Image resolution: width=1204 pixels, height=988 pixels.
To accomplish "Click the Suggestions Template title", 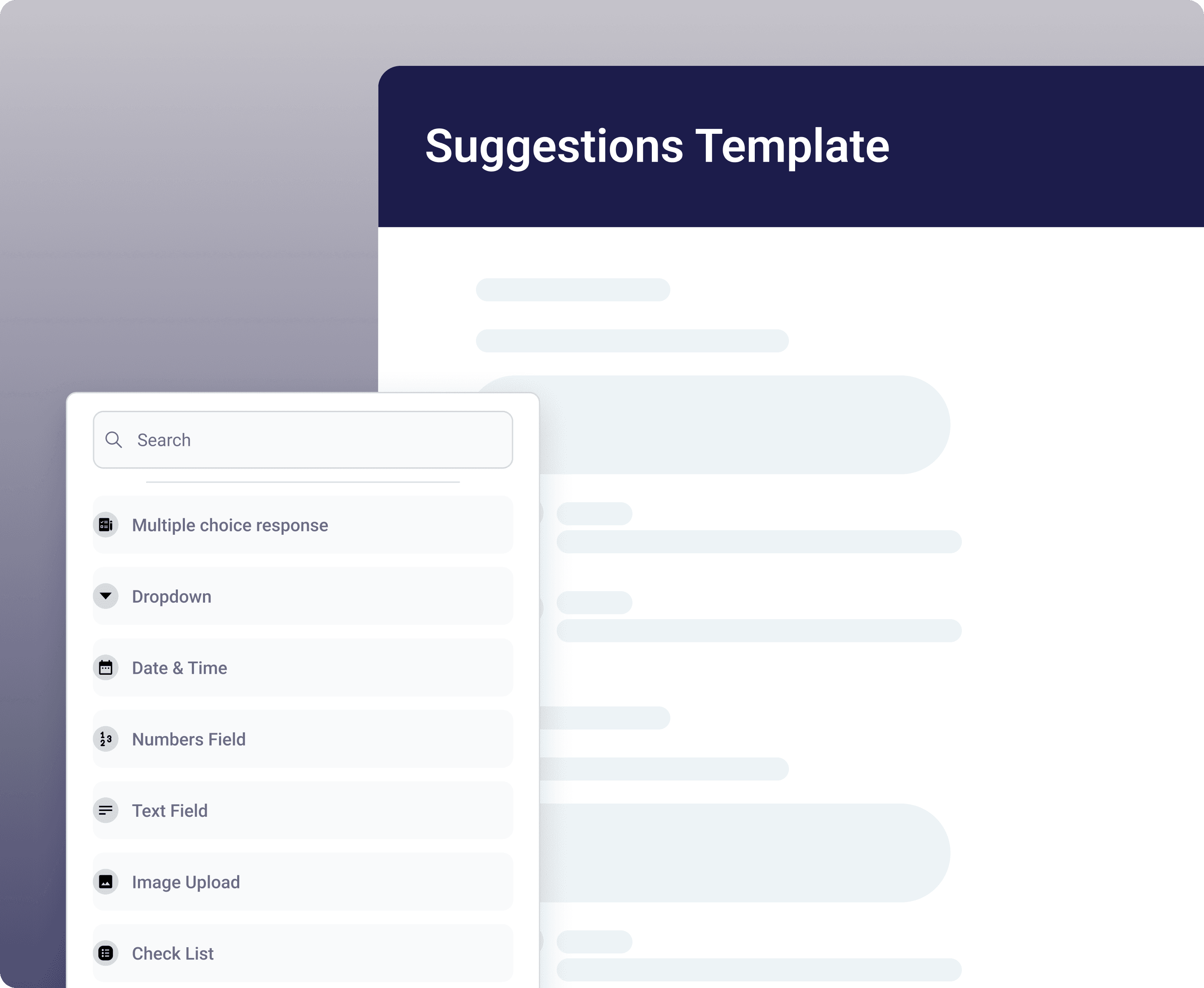I will tap(657, 146).
